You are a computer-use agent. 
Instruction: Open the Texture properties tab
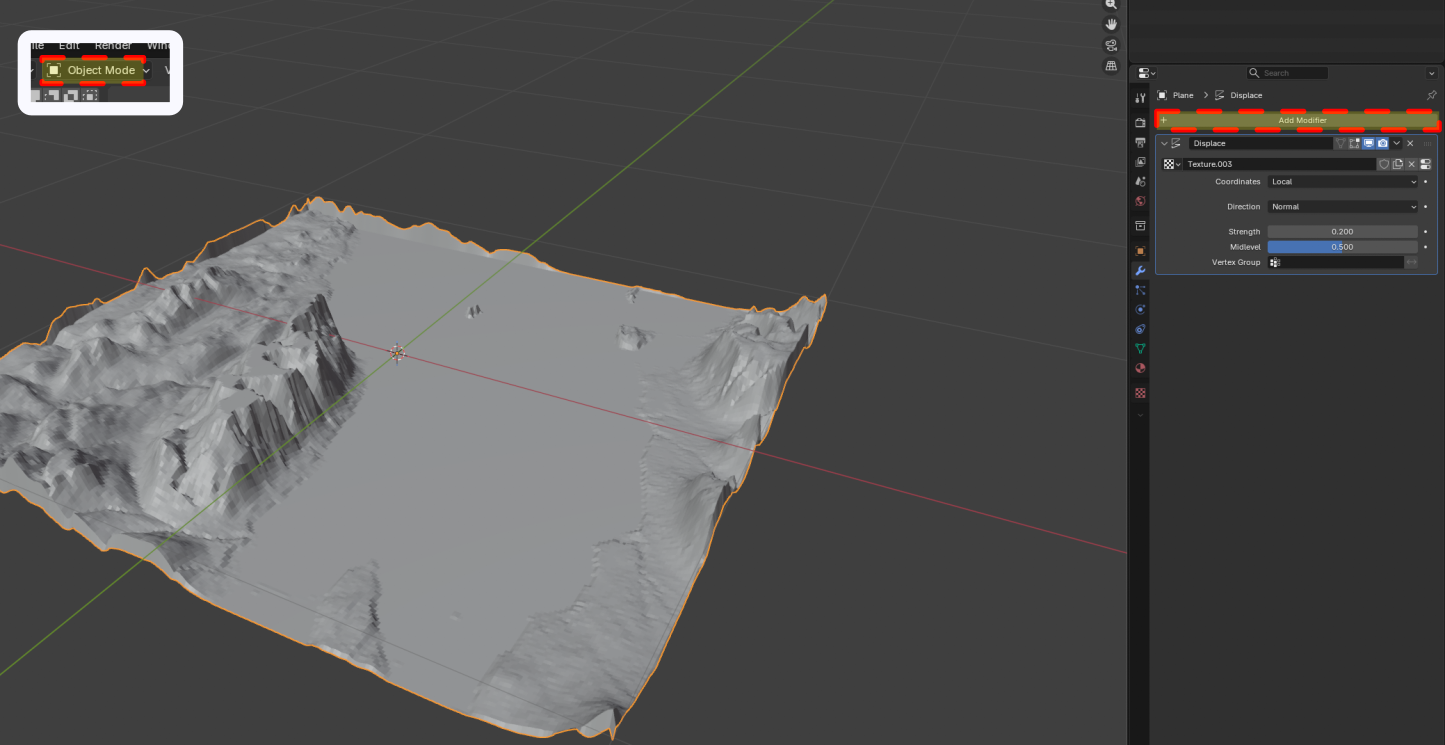1140,393
